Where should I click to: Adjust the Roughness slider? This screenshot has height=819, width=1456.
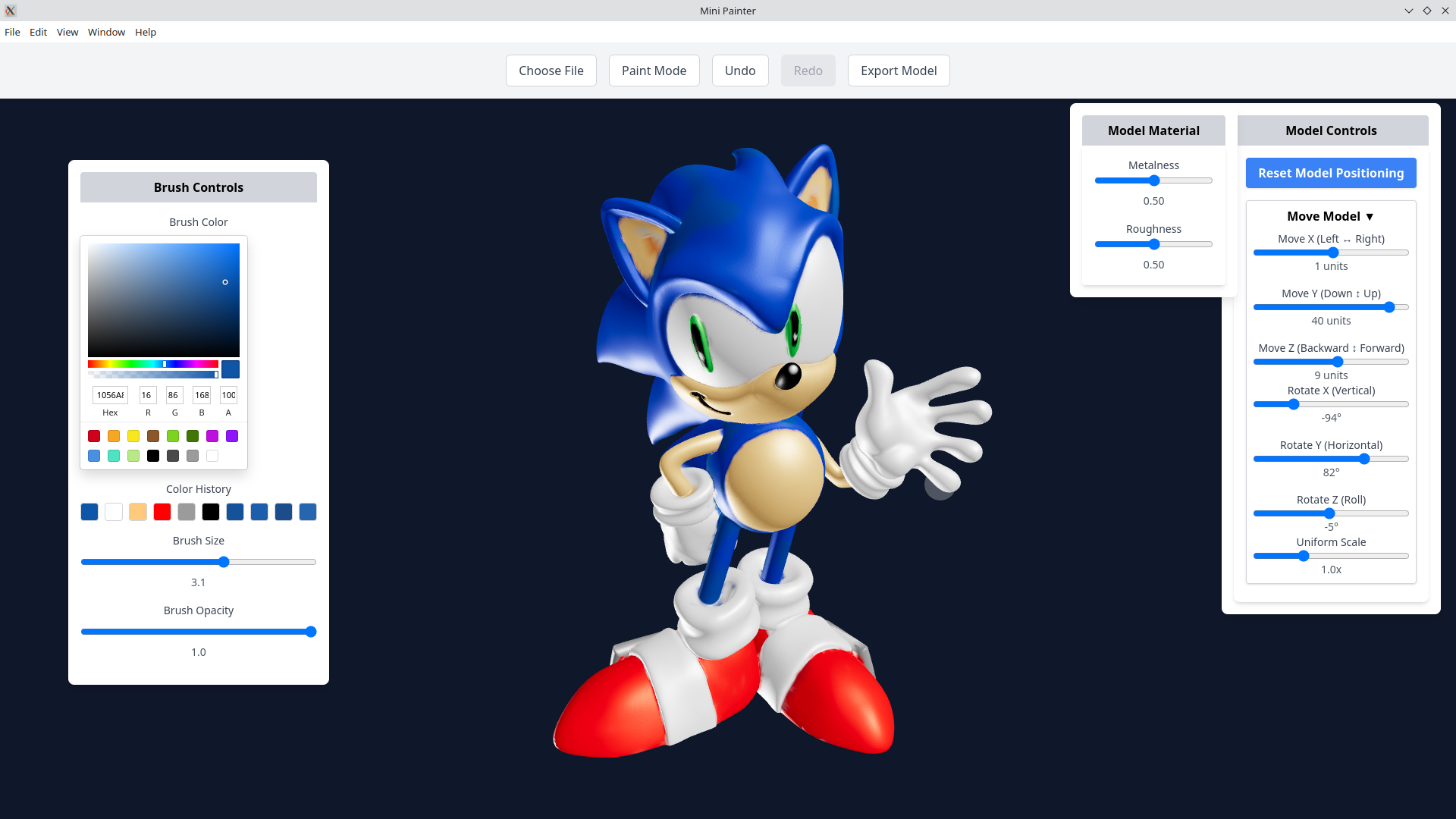(1153, 244)
